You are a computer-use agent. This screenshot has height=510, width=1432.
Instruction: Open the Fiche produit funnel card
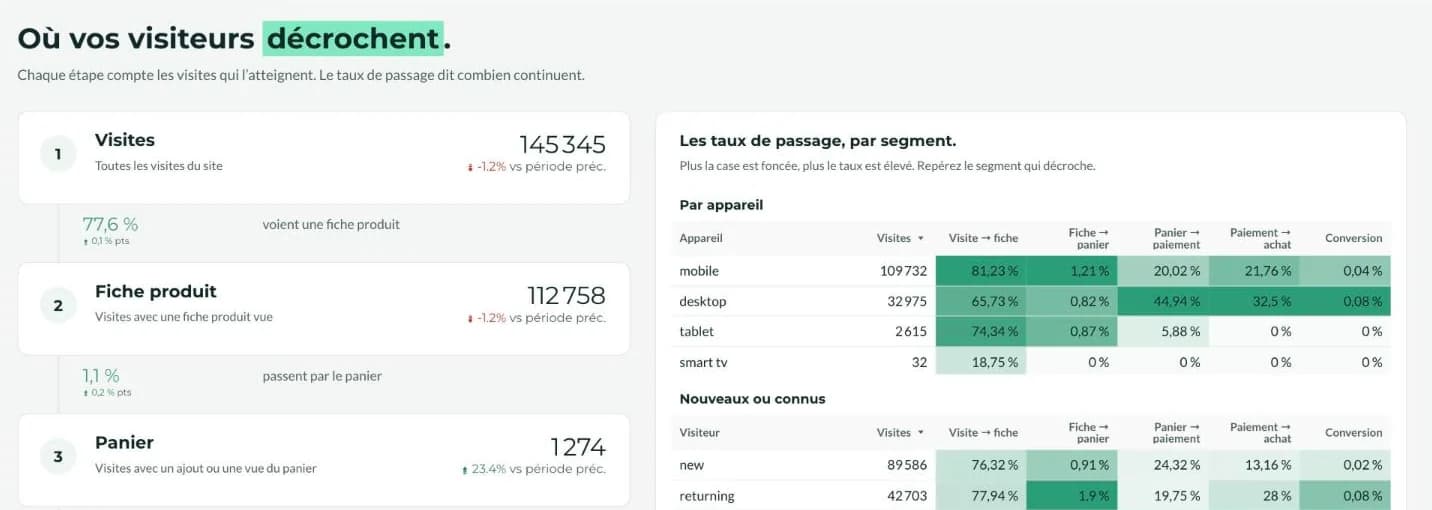324,309
